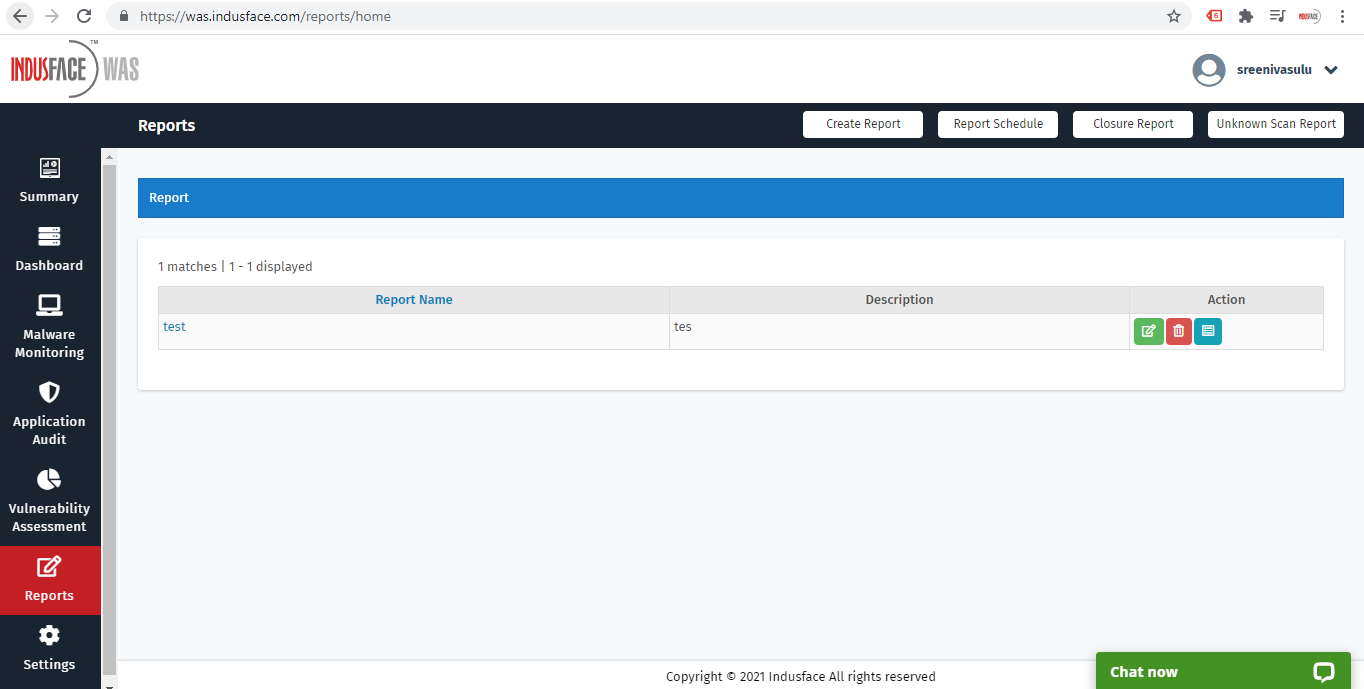Click the address bar URL
The width and height of the screenshot is (1364, 689).
click(x=265, y=16)
